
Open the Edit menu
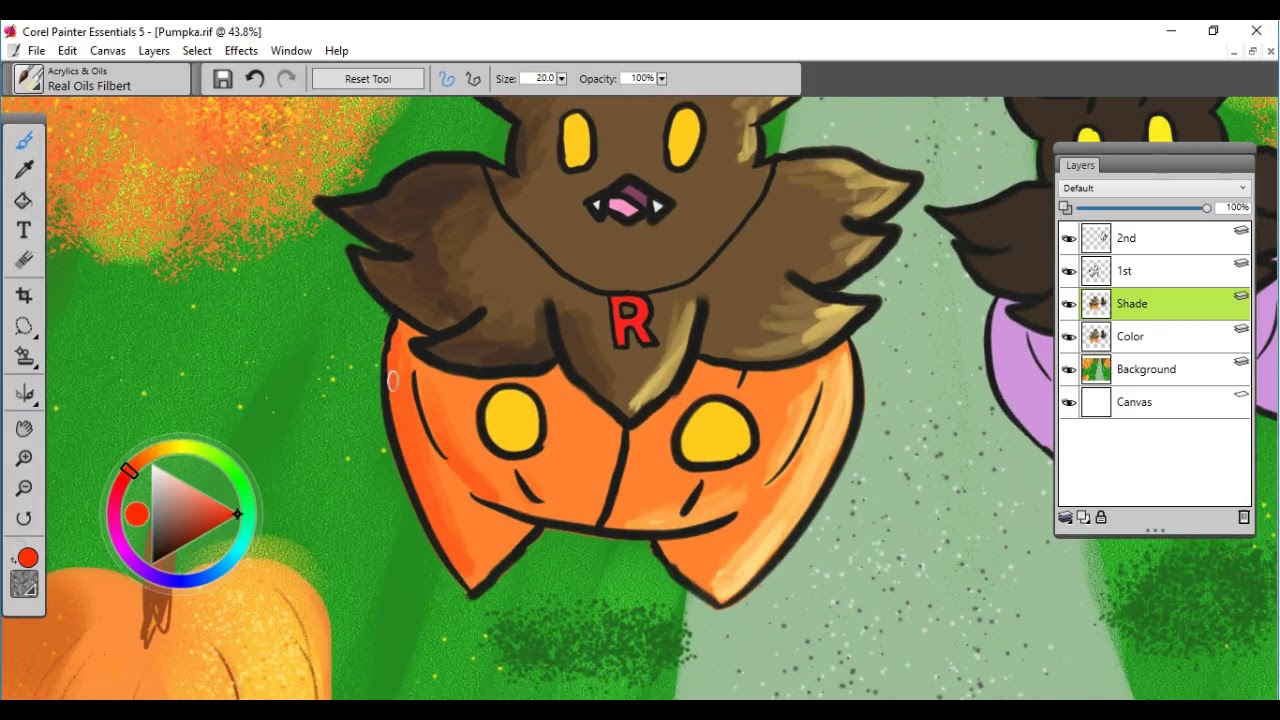pos(67,51)
